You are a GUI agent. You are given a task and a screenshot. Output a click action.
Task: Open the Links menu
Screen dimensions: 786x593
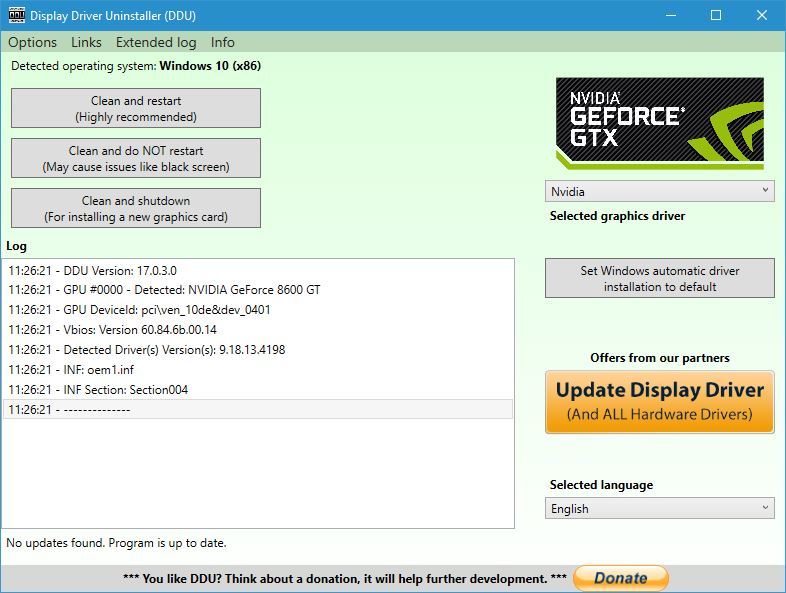click(x=86, y=42)
